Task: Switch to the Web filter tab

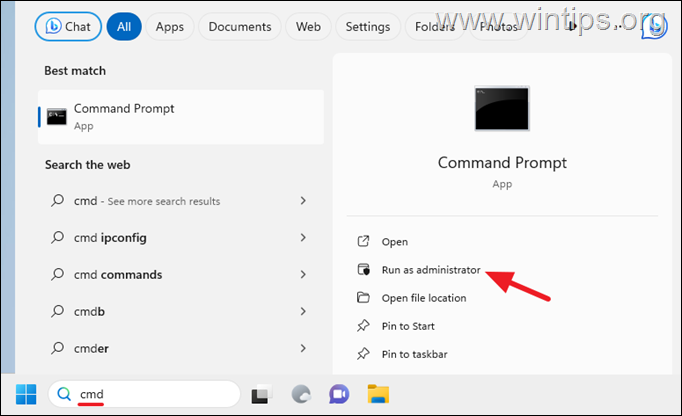Action: click(308, 27)
